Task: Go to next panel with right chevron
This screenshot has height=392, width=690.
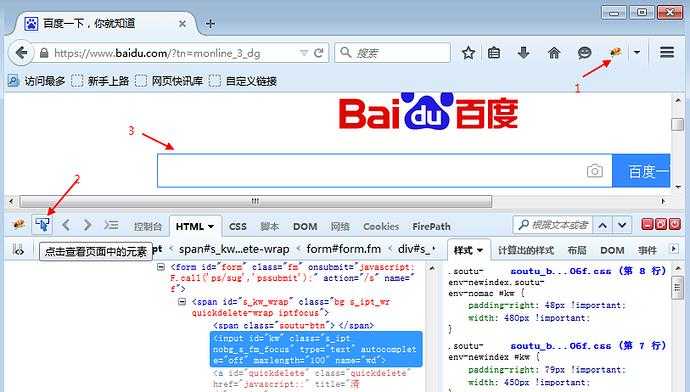Action: click(87, 225)
